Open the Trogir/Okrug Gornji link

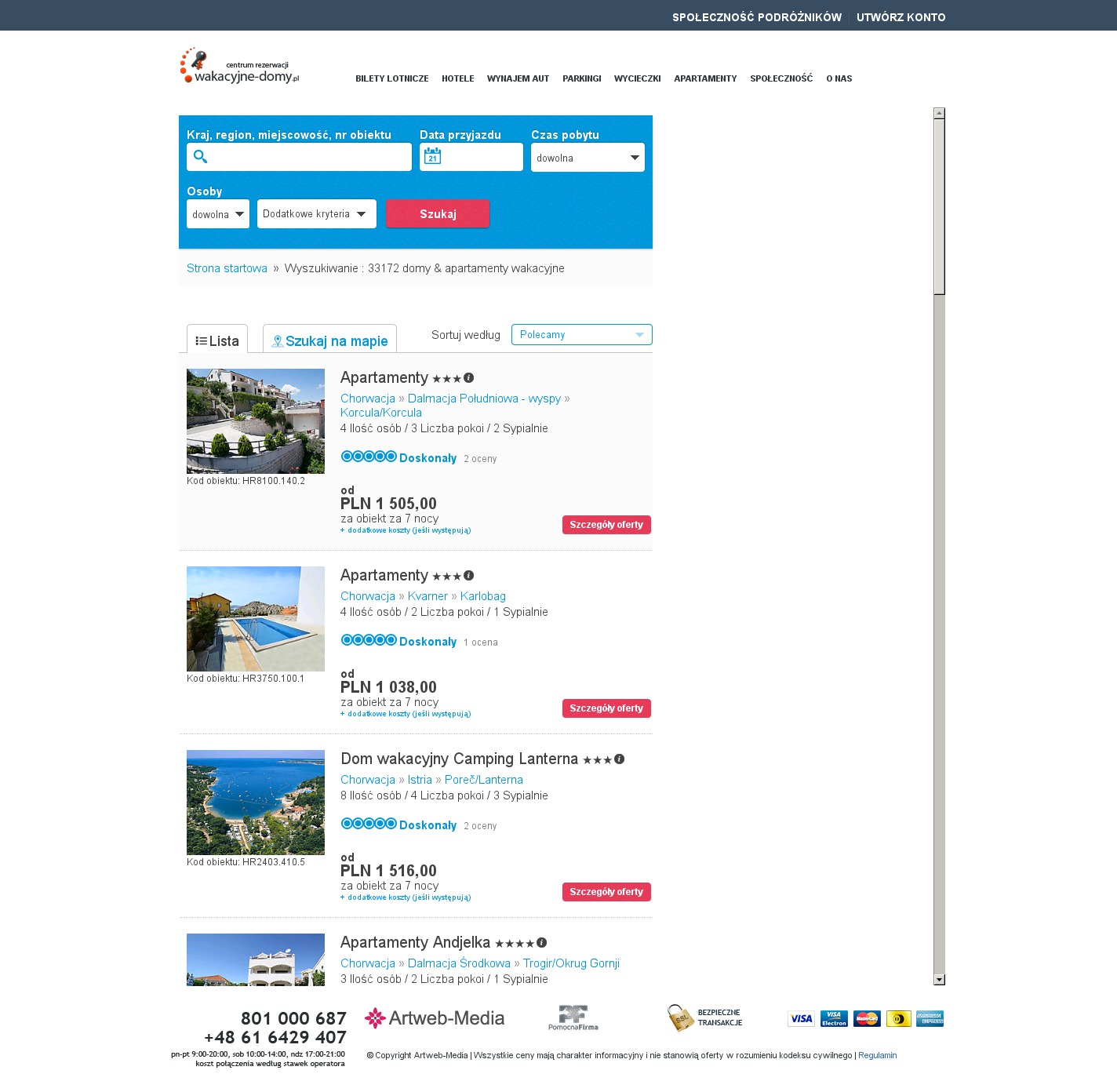pos(571,963)
